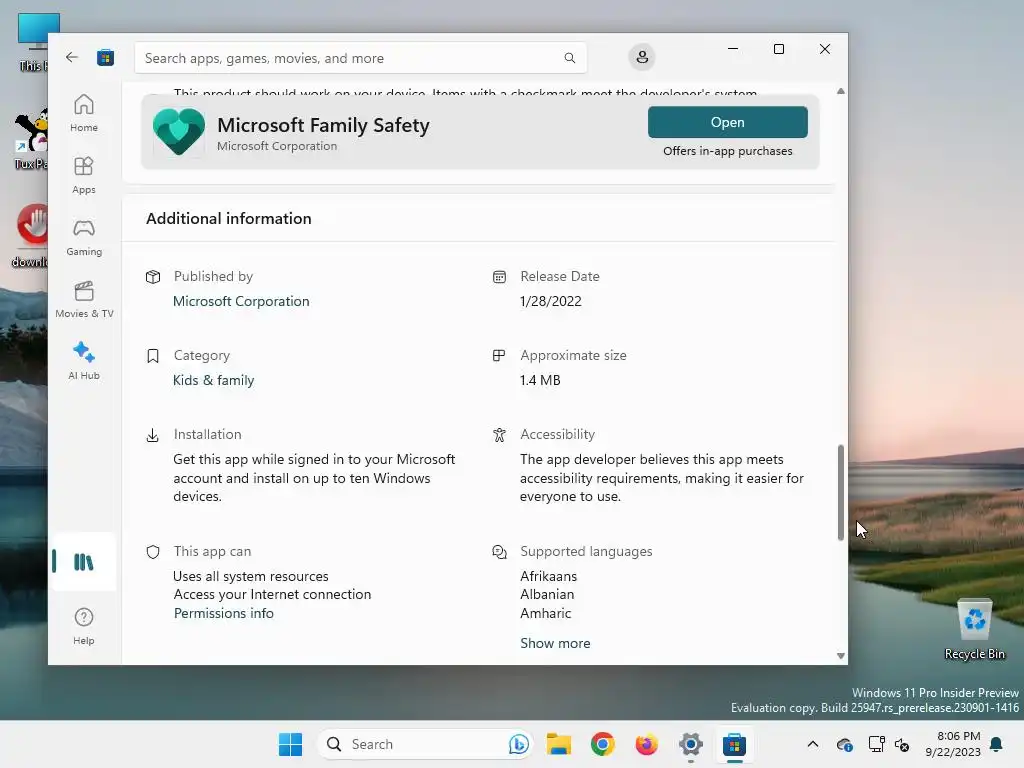The height and width of the screenshot is (768, 1024).
Task: Open the AI Hub section
Action: click(x=84, y=361)
